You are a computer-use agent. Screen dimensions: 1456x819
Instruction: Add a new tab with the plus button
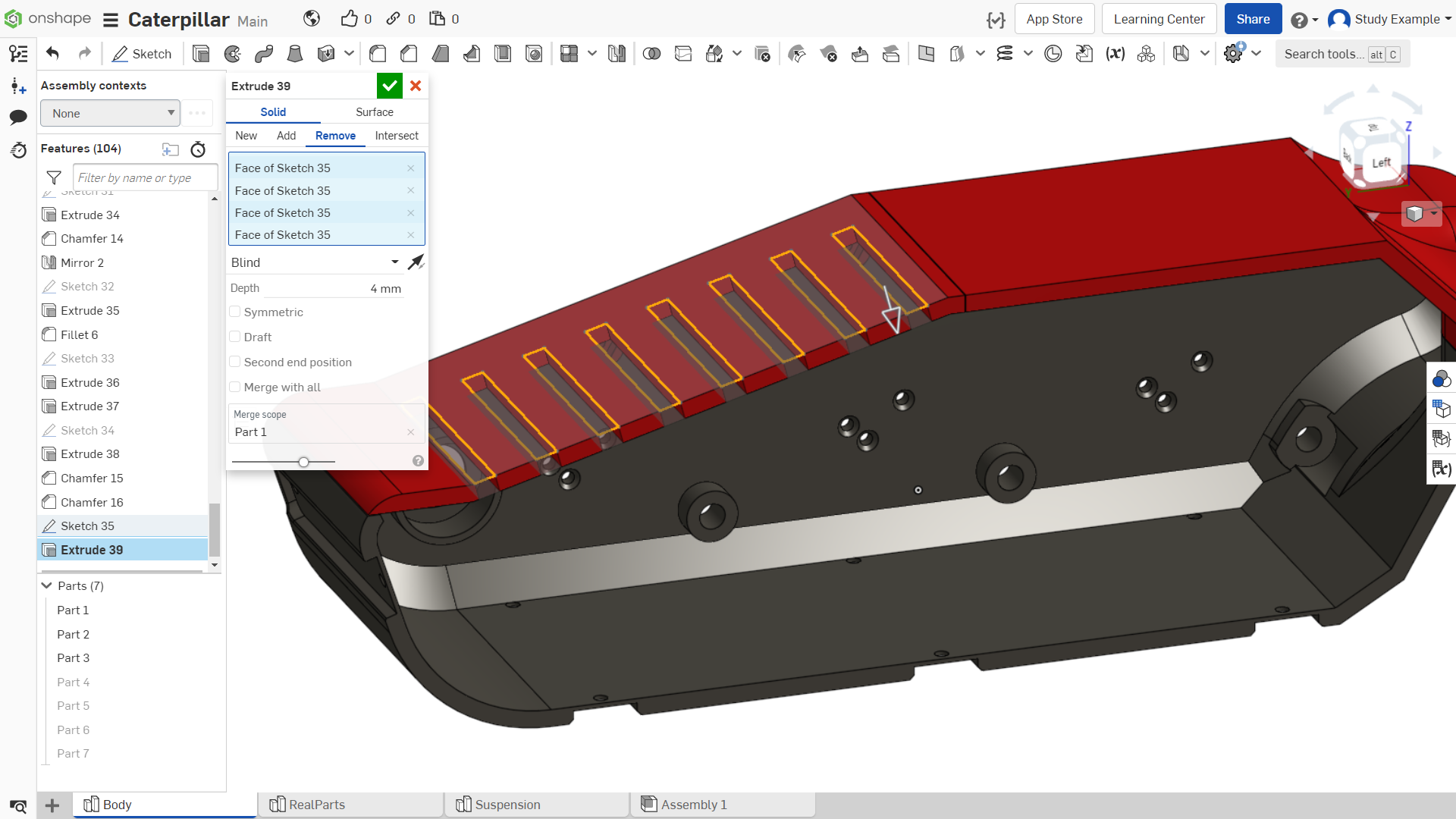(x=52, y=805)
